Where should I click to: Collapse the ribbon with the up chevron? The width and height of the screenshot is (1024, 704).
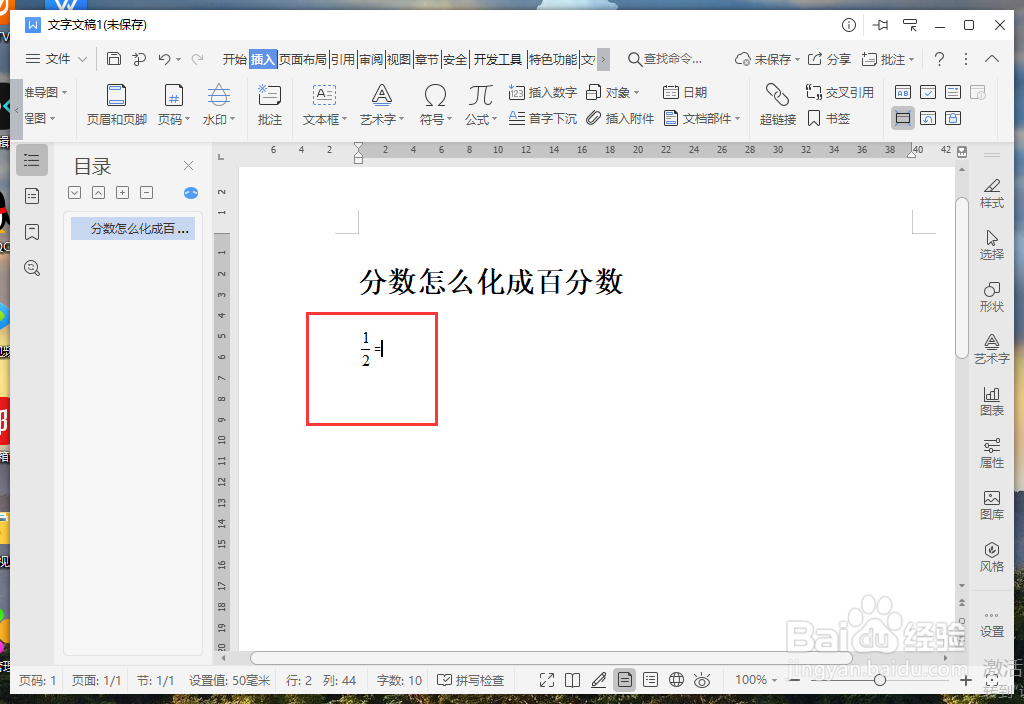click(x=991, y=59)
